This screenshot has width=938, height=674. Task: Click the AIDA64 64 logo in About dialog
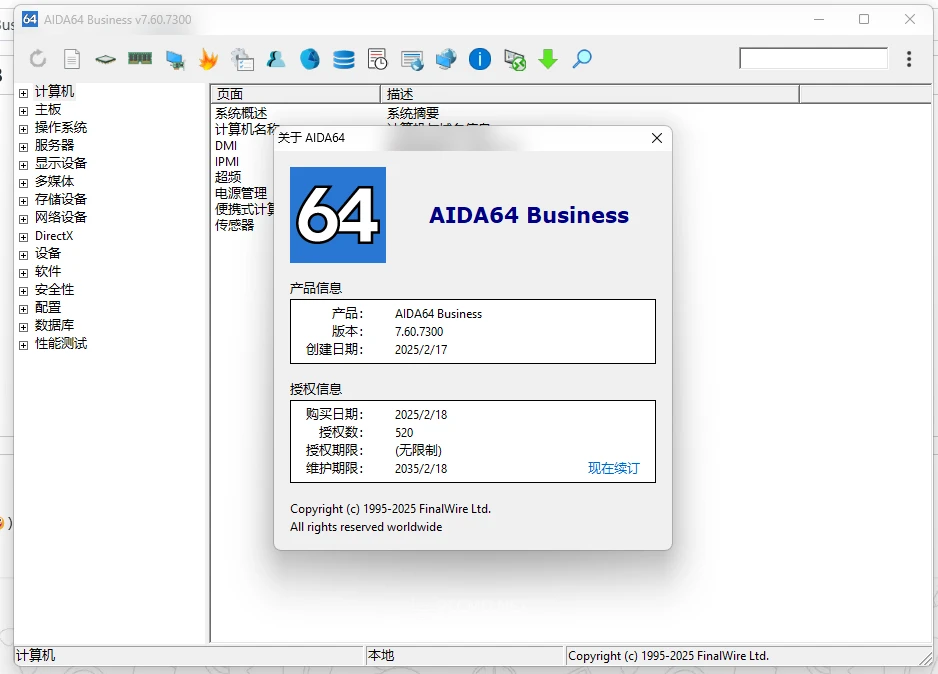coord(338,215)
